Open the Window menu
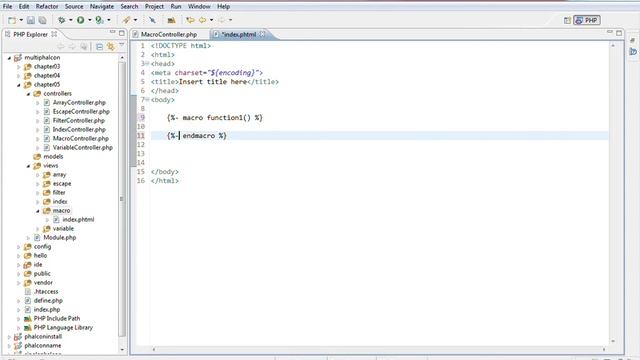Image resolution: width=640 pixels, height=360 pixels. pyautogui.click(x=199, y=7)
